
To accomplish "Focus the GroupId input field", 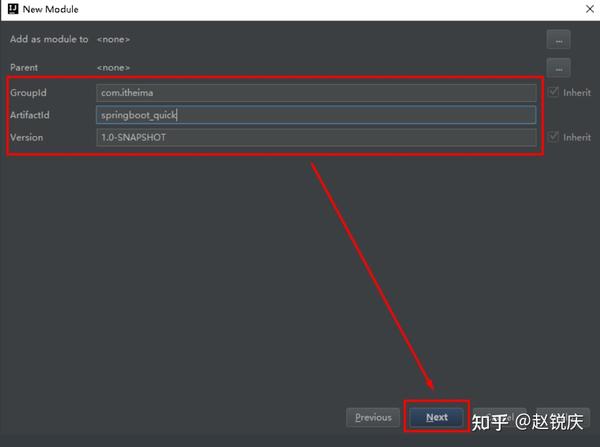I will (316, 93).
